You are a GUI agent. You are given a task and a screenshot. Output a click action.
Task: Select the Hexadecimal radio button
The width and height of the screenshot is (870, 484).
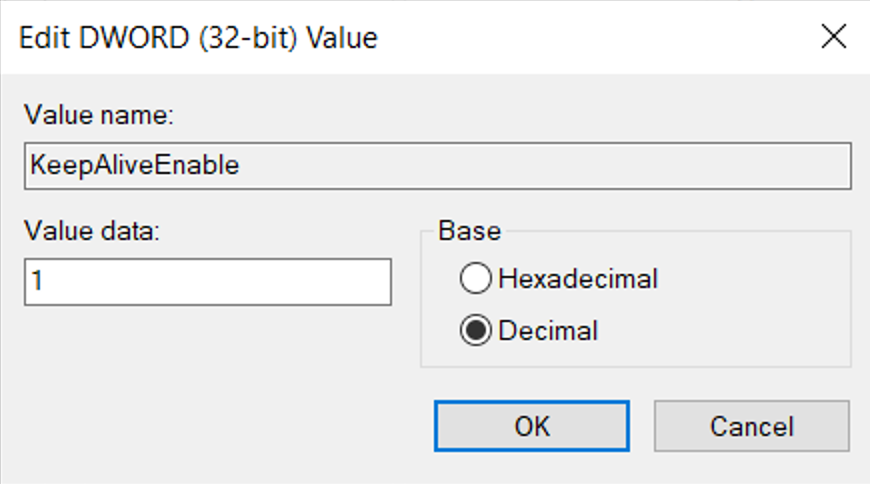(476, 279)
